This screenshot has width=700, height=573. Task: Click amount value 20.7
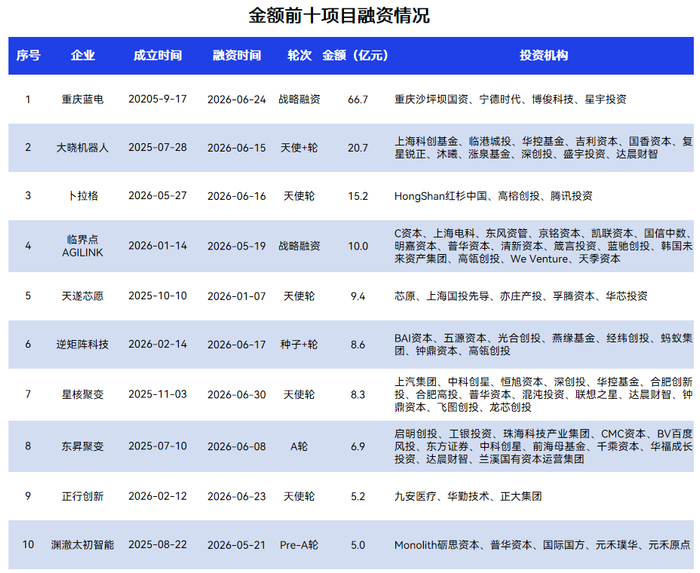pyautogui.click(x=358, y=147)
